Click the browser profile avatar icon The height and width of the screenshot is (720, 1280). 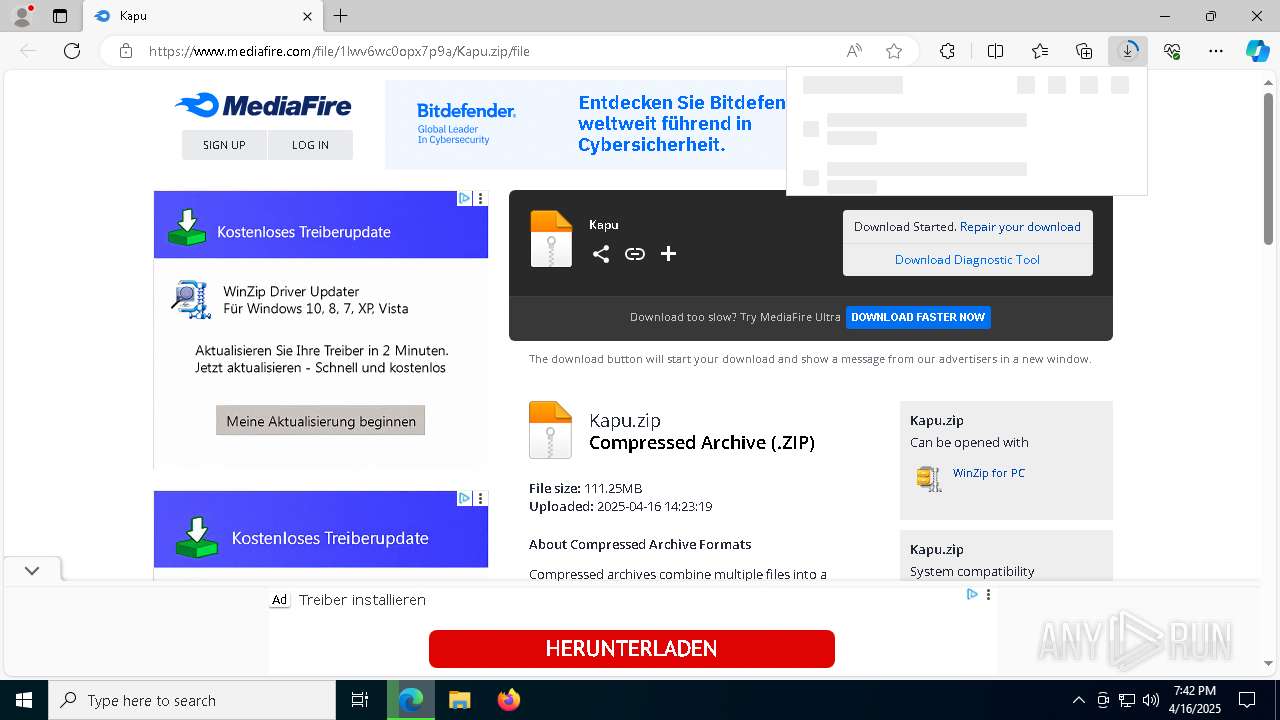(21, 16)
